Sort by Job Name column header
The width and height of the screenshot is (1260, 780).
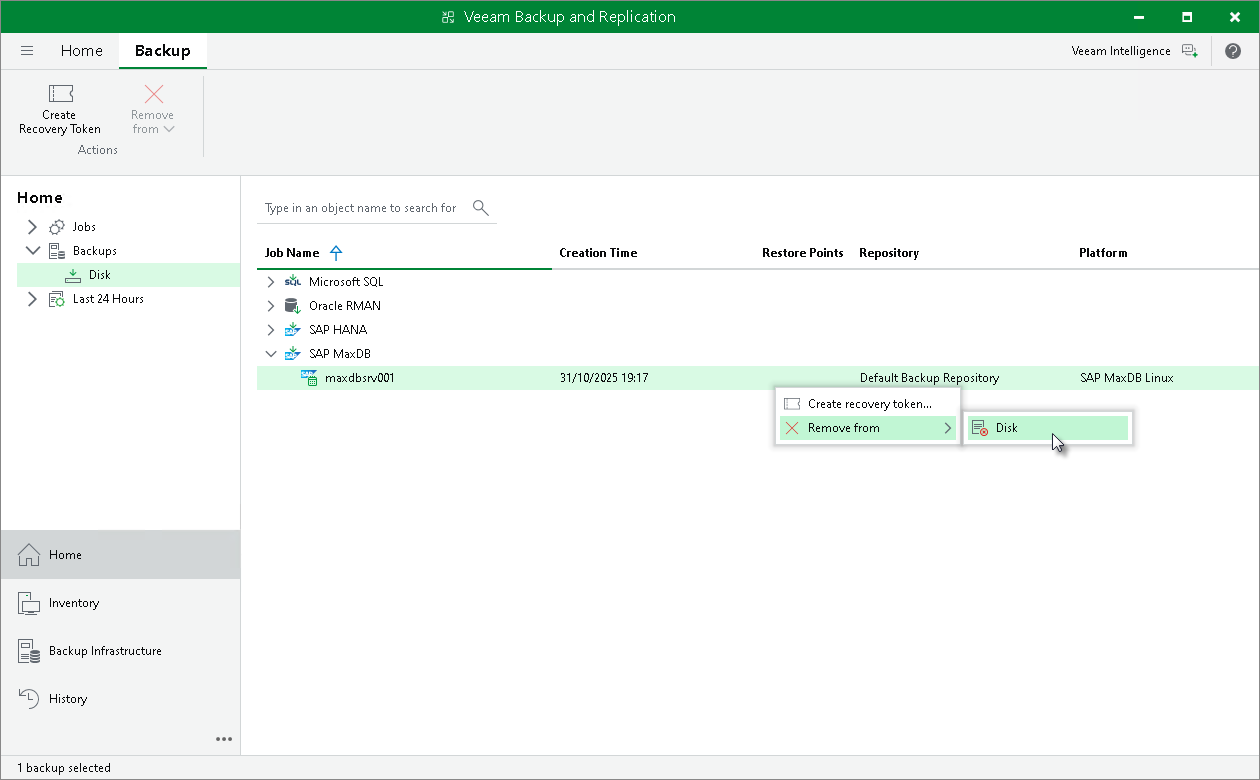pos(292,253)
